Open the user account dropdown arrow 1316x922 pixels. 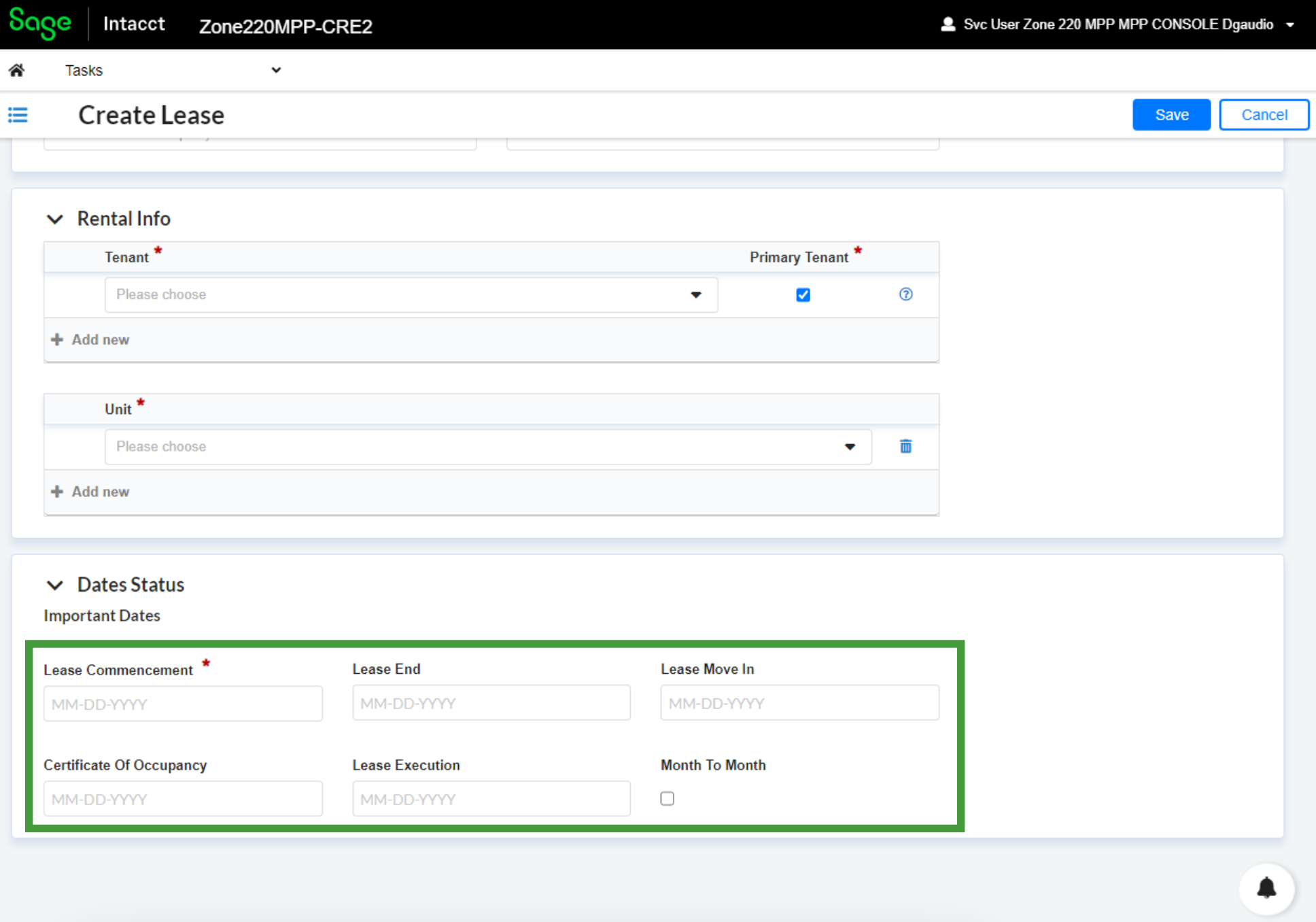pos(1290,25)
